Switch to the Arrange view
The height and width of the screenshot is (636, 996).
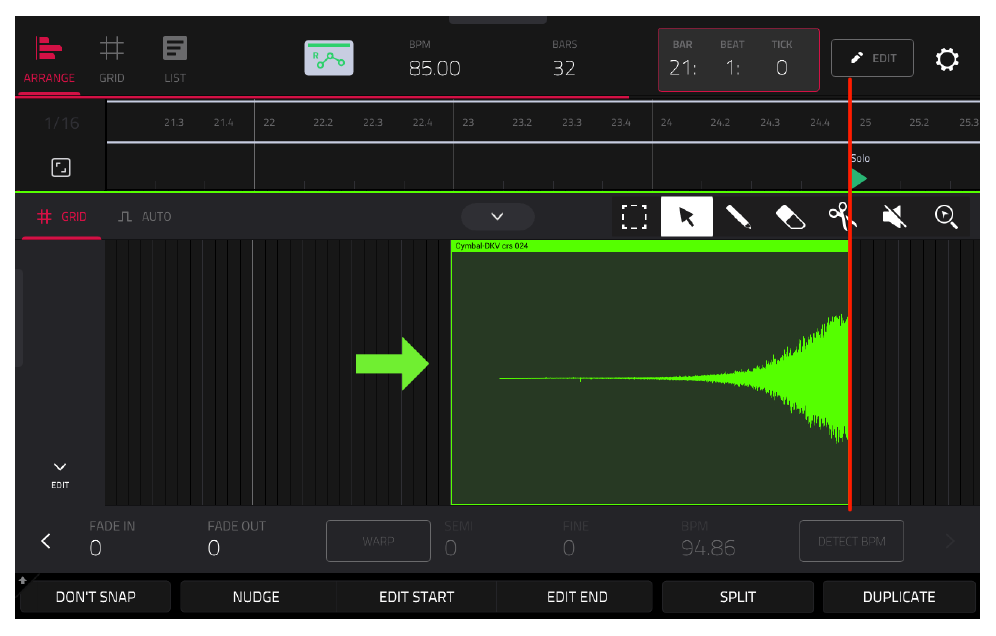click(49, 60)
